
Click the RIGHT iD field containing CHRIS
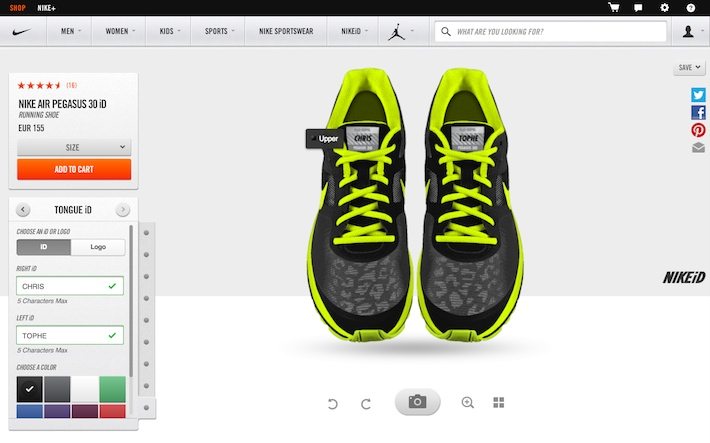click(70, 286)
